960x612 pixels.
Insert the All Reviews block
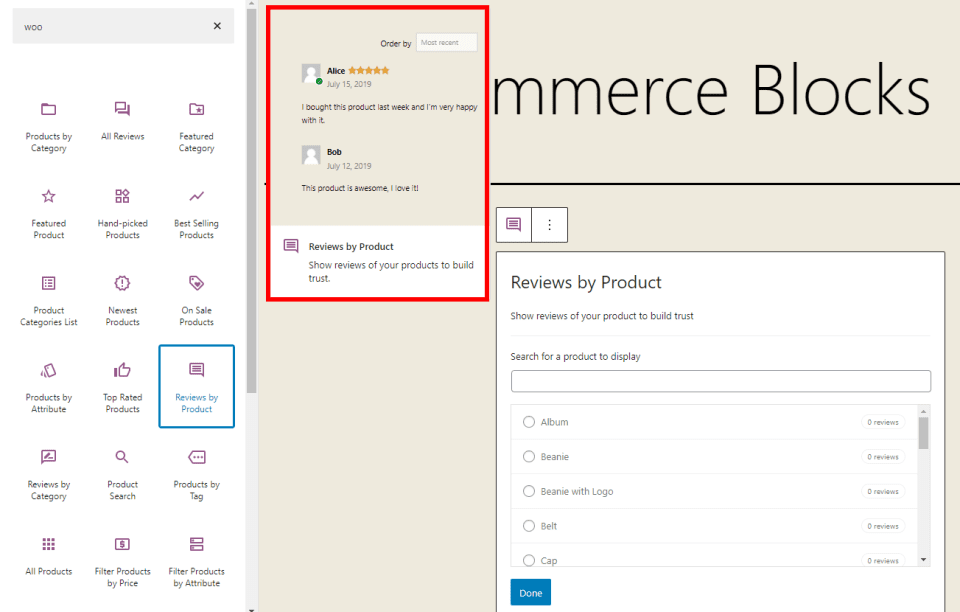(x=122, y=120)
